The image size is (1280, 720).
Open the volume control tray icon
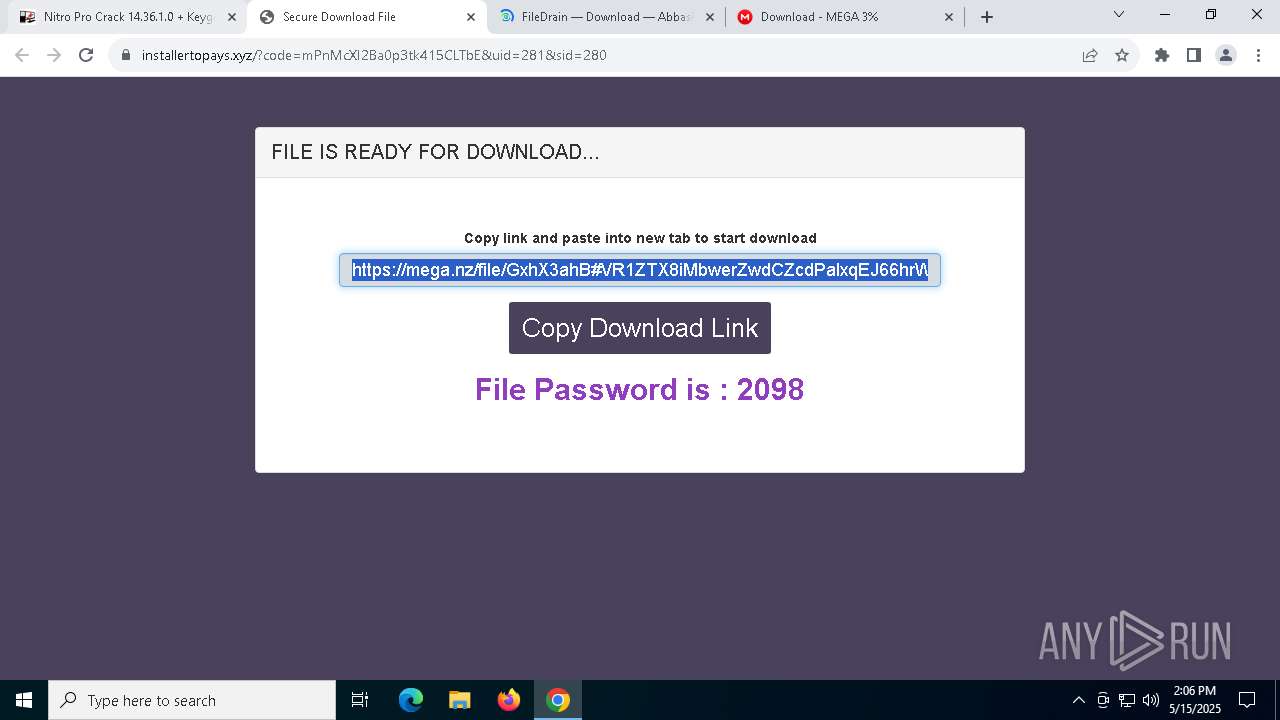[x=1151, y=700]
